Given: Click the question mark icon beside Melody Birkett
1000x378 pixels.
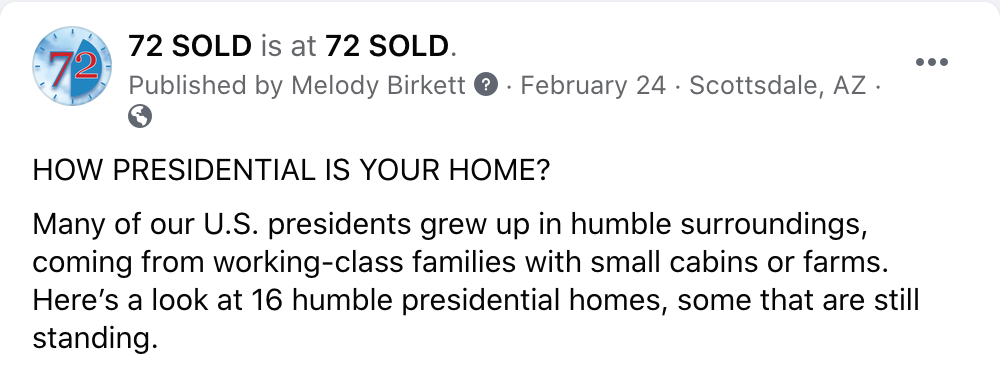Looking at the screenshot, I should [486, 85].
